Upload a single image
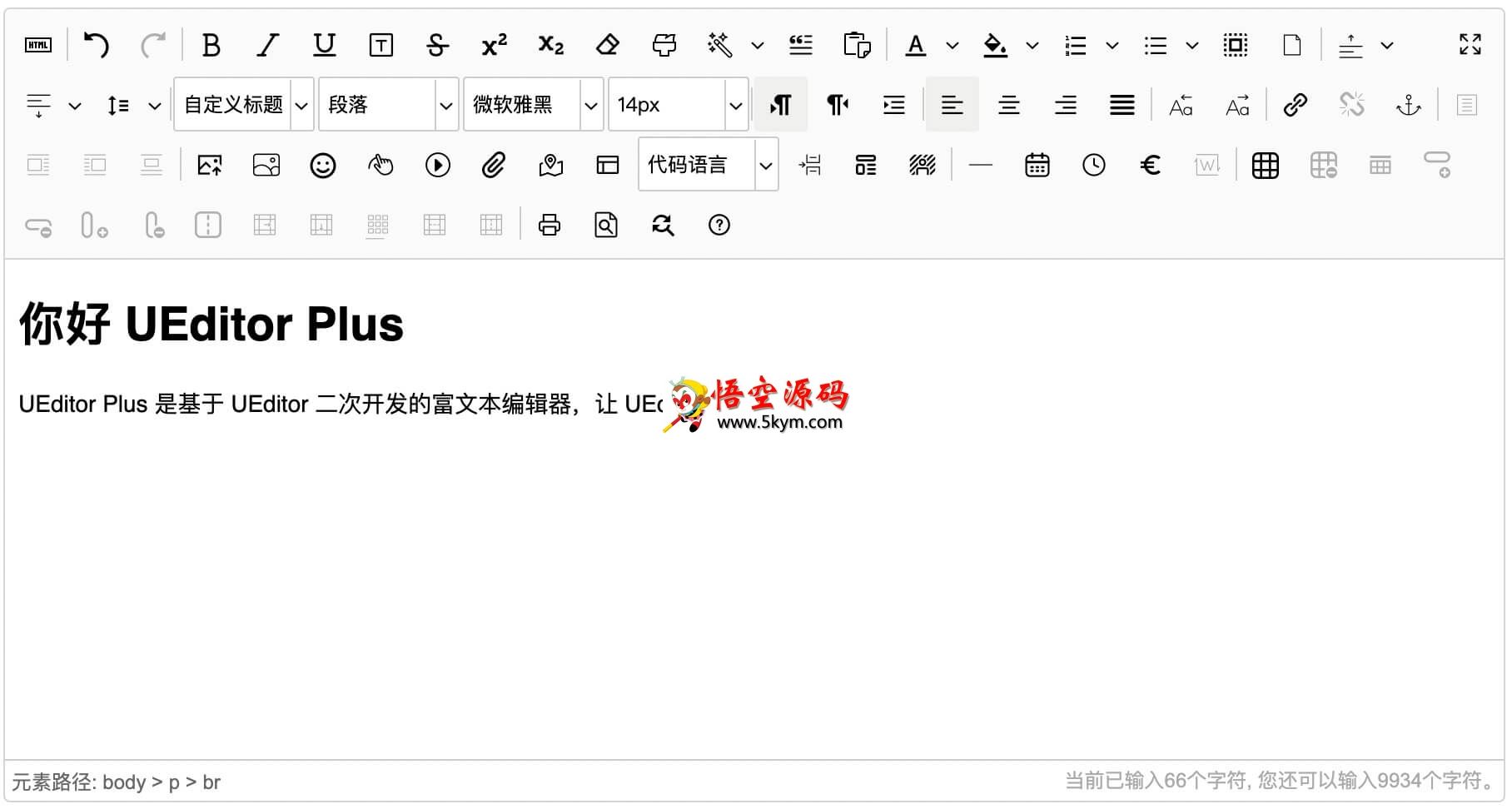 pos(210,165)
